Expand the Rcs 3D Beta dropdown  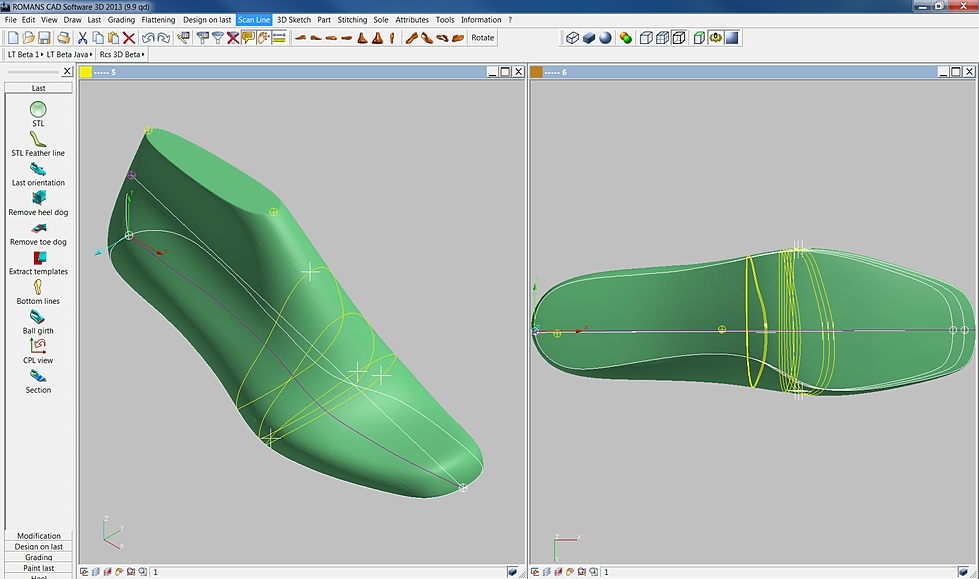pos(122,54)
